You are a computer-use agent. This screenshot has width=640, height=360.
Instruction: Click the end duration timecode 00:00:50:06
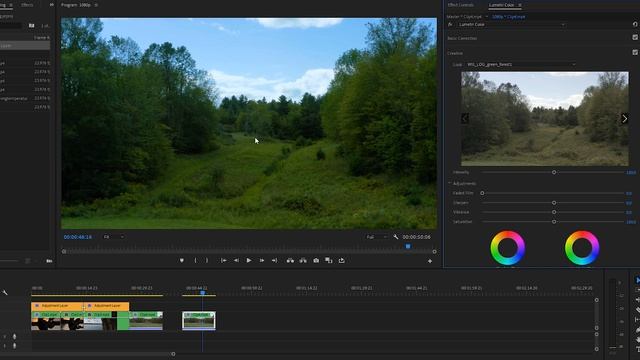[416, 237]
